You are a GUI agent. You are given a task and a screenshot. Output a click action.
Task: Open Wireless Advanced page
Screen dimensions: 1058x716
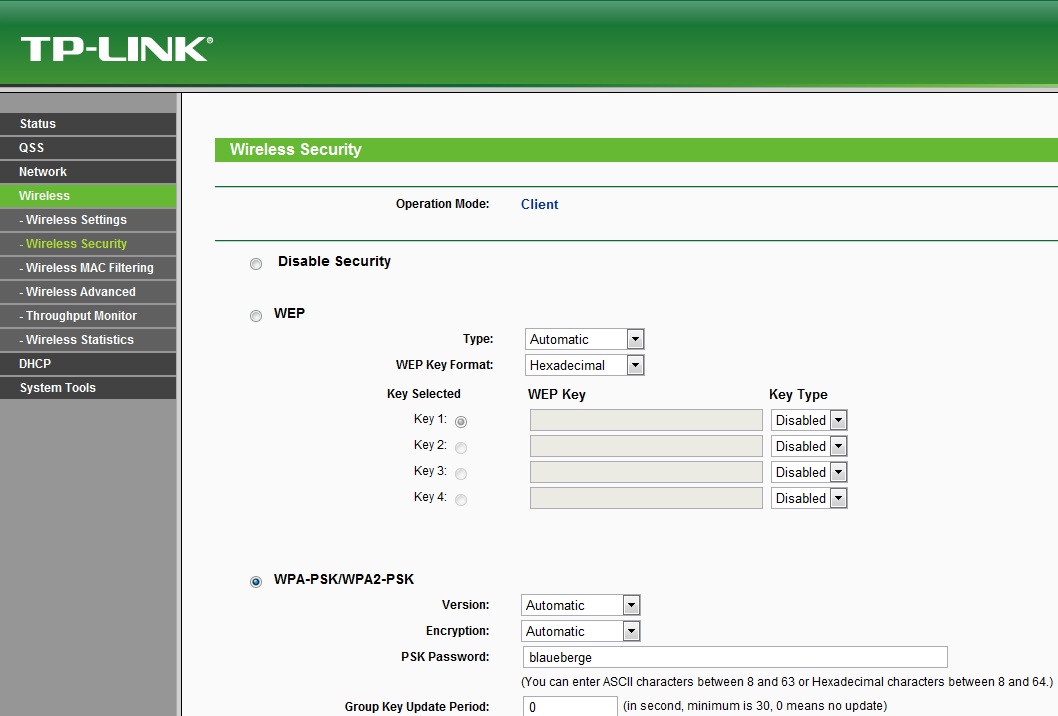click(x=88, y=292)
